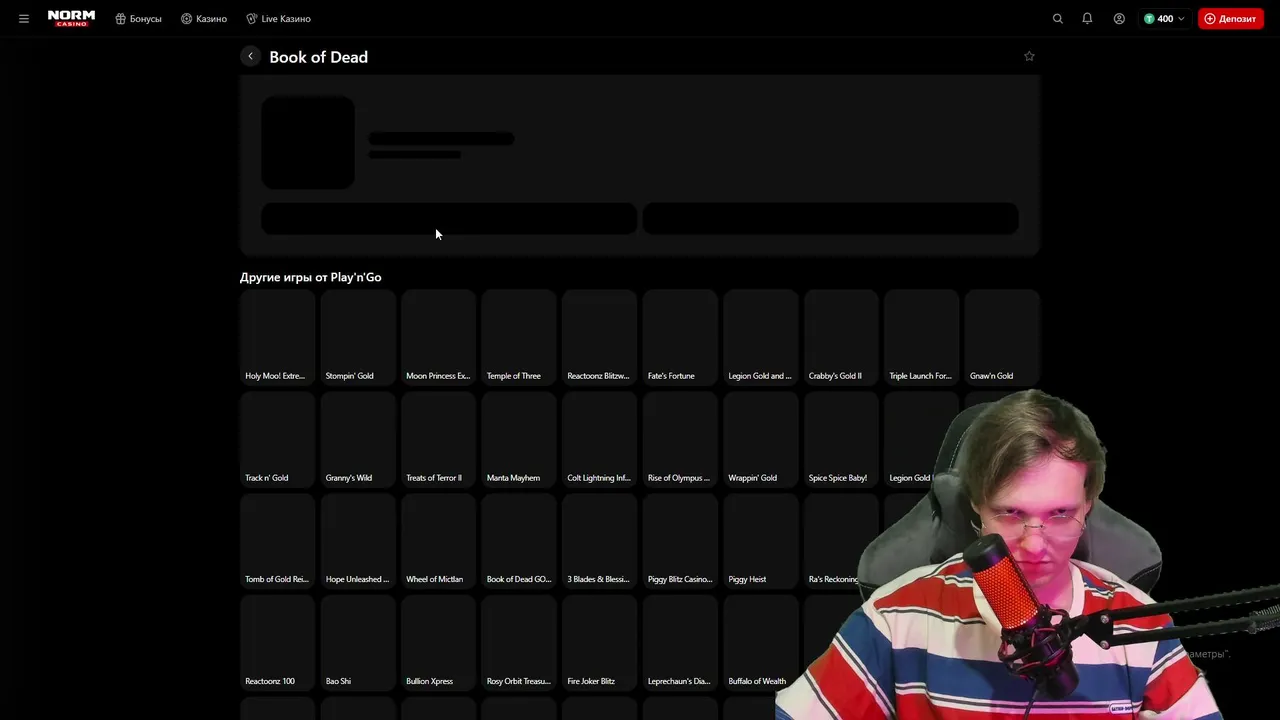Open the user profile icon
This screenshot has height=720, width=1280.
(1119, 19)
